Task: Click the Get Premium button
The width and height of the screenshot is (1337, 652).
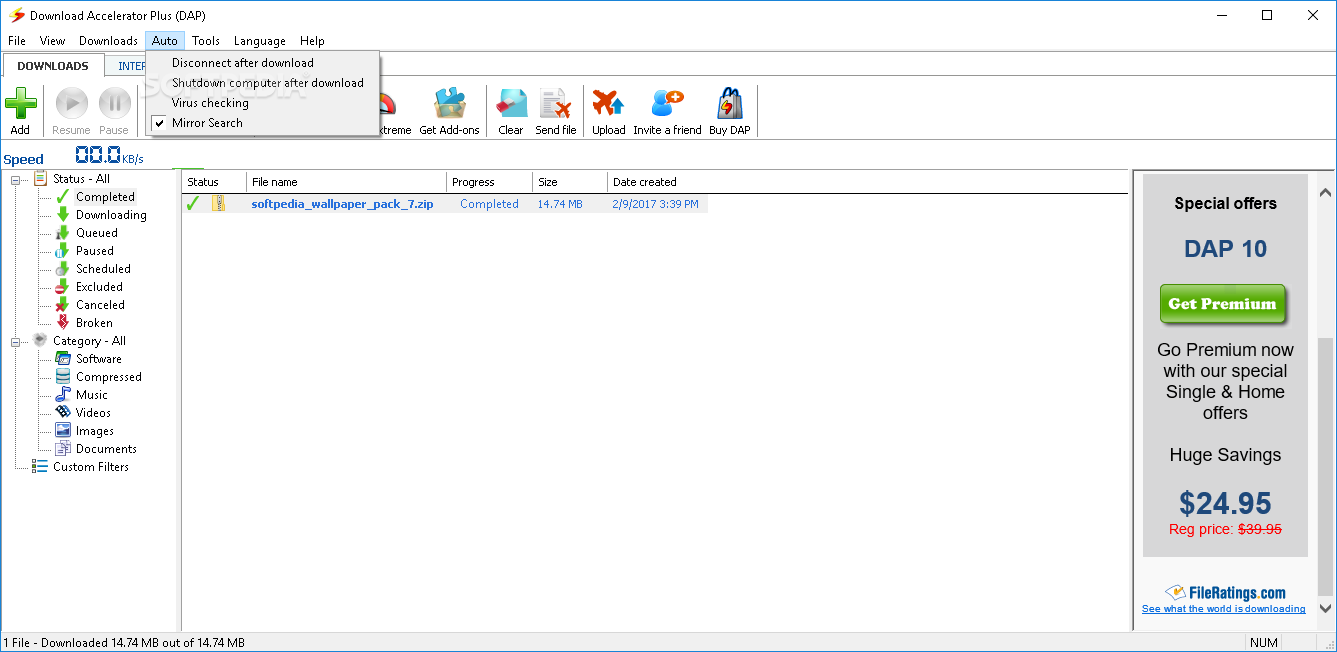Action: click(x=1222, y=304)
